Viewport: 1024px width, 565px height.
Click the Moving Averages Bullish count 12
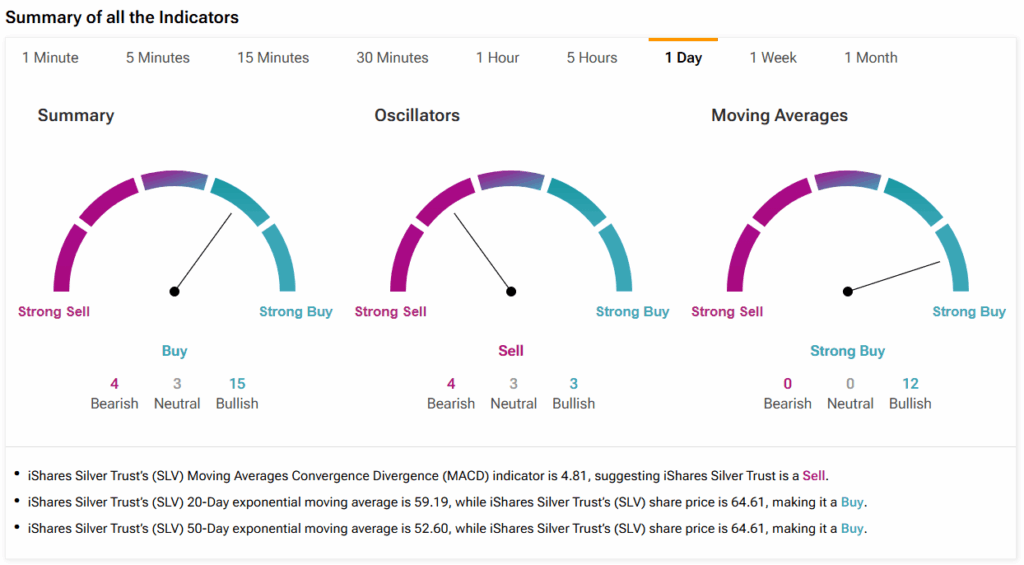[x=910, y=384]
